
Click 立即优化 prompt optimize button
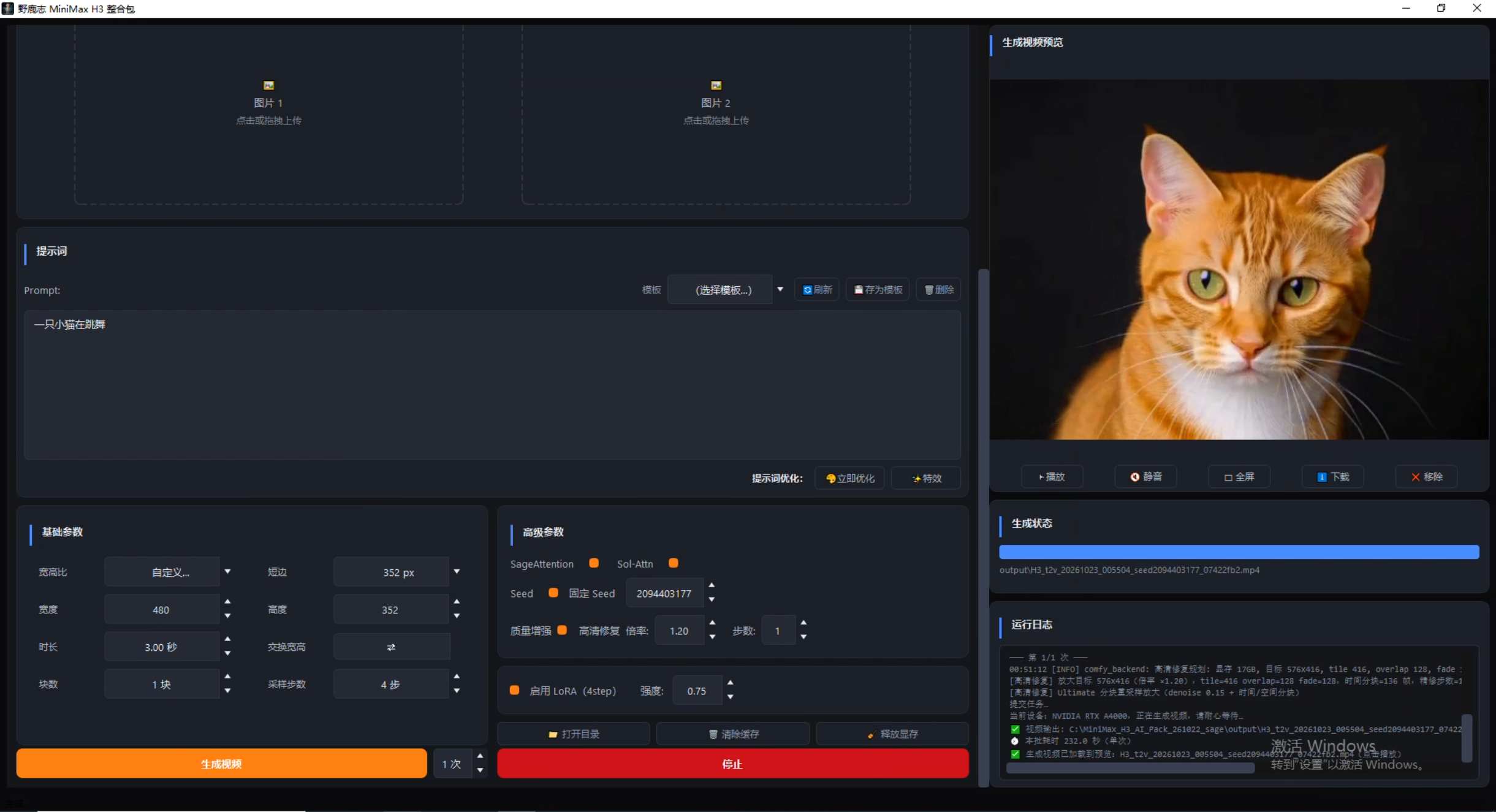coord(849,478)
